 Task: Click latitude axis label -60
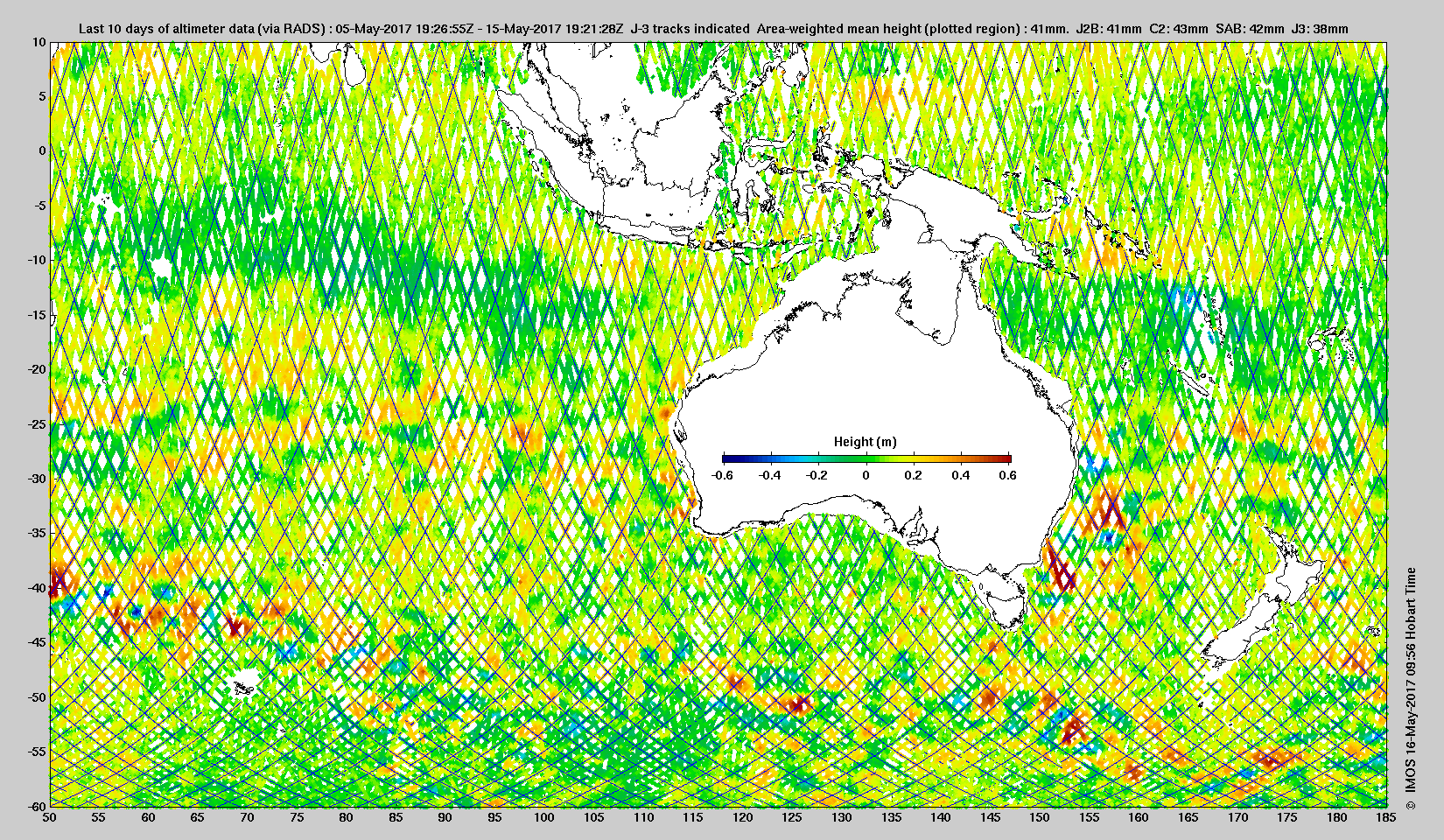[36, 806]
